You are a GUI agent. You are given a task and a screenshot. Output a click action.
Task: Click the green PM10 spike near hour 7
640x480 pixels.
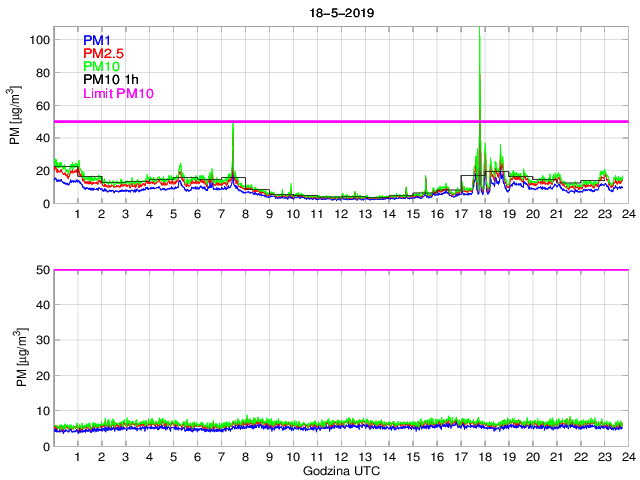tap(233, 126)
